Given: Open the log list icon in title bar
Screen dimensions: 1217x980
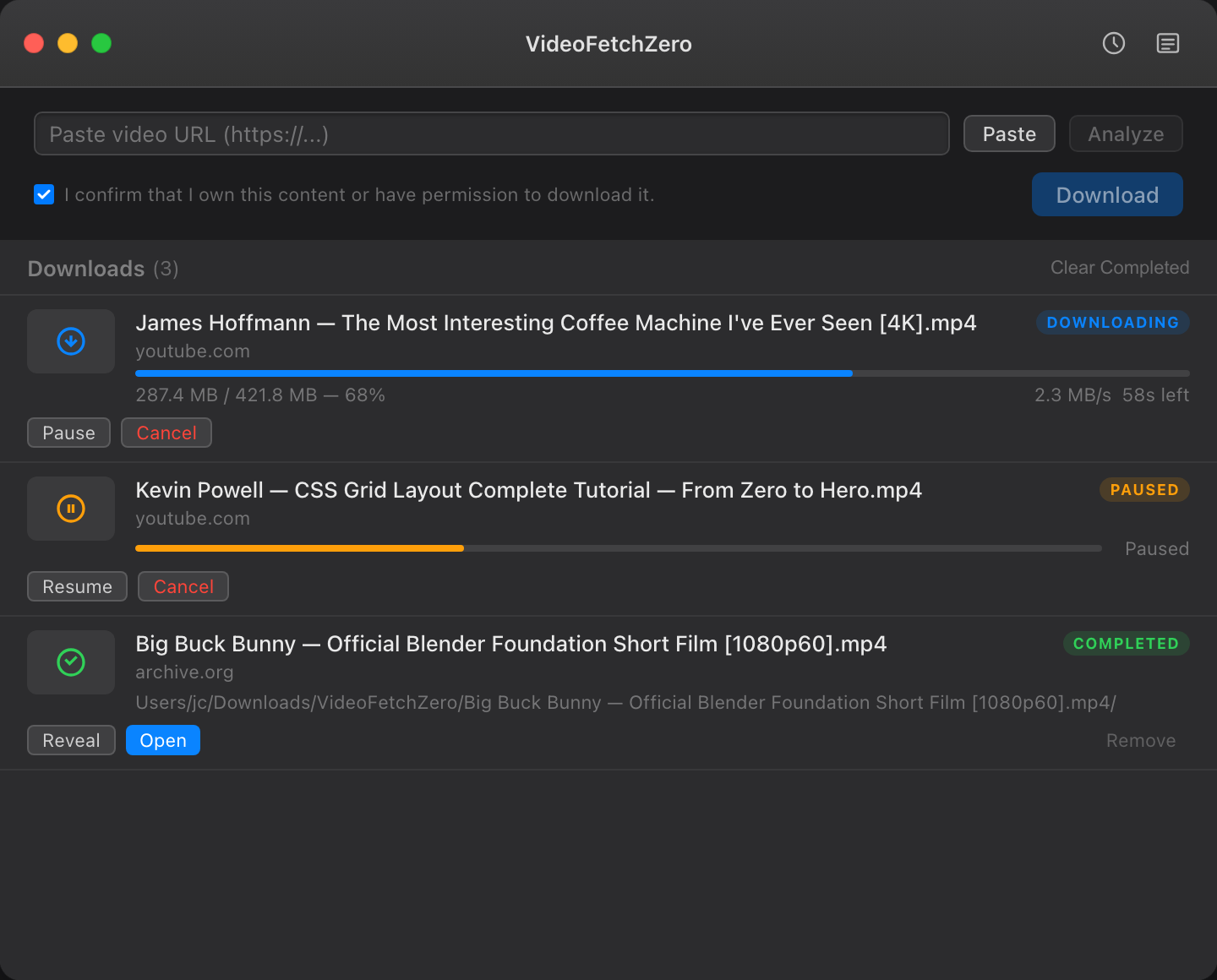Looking at the screenshot, I should point(1168,43).
